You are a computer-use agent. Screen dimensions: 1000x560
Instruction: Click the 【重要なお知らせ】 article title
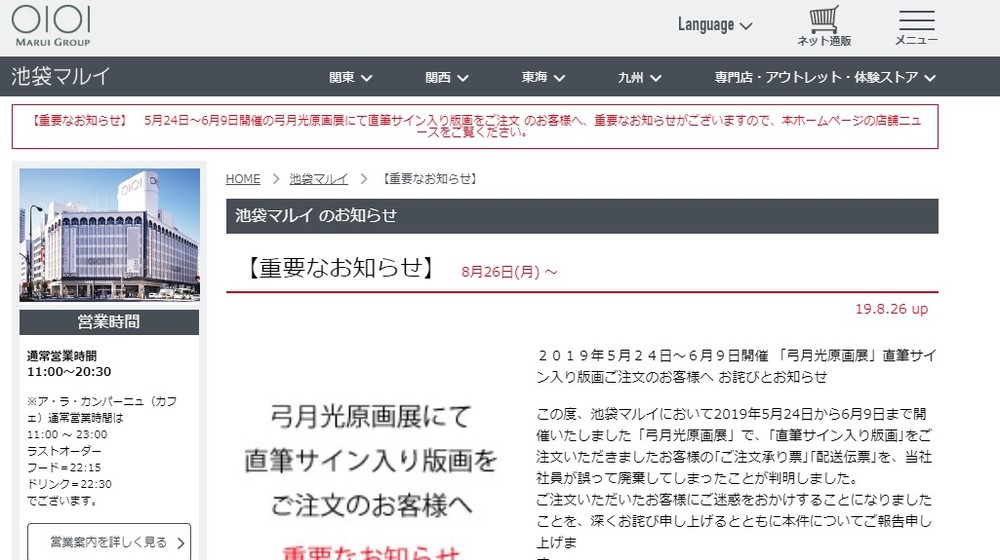click(x=341, y=268)
